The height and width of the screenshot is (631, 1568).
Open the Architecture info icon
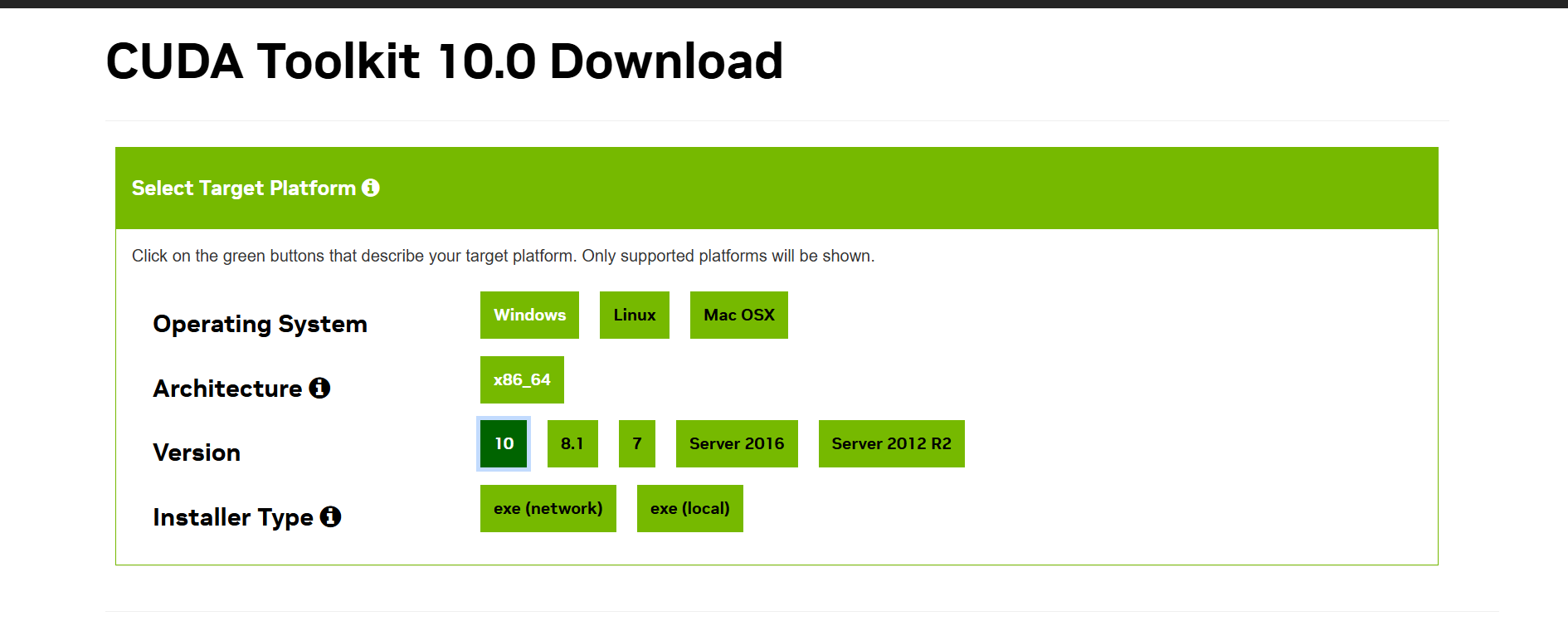pos(319,388)
